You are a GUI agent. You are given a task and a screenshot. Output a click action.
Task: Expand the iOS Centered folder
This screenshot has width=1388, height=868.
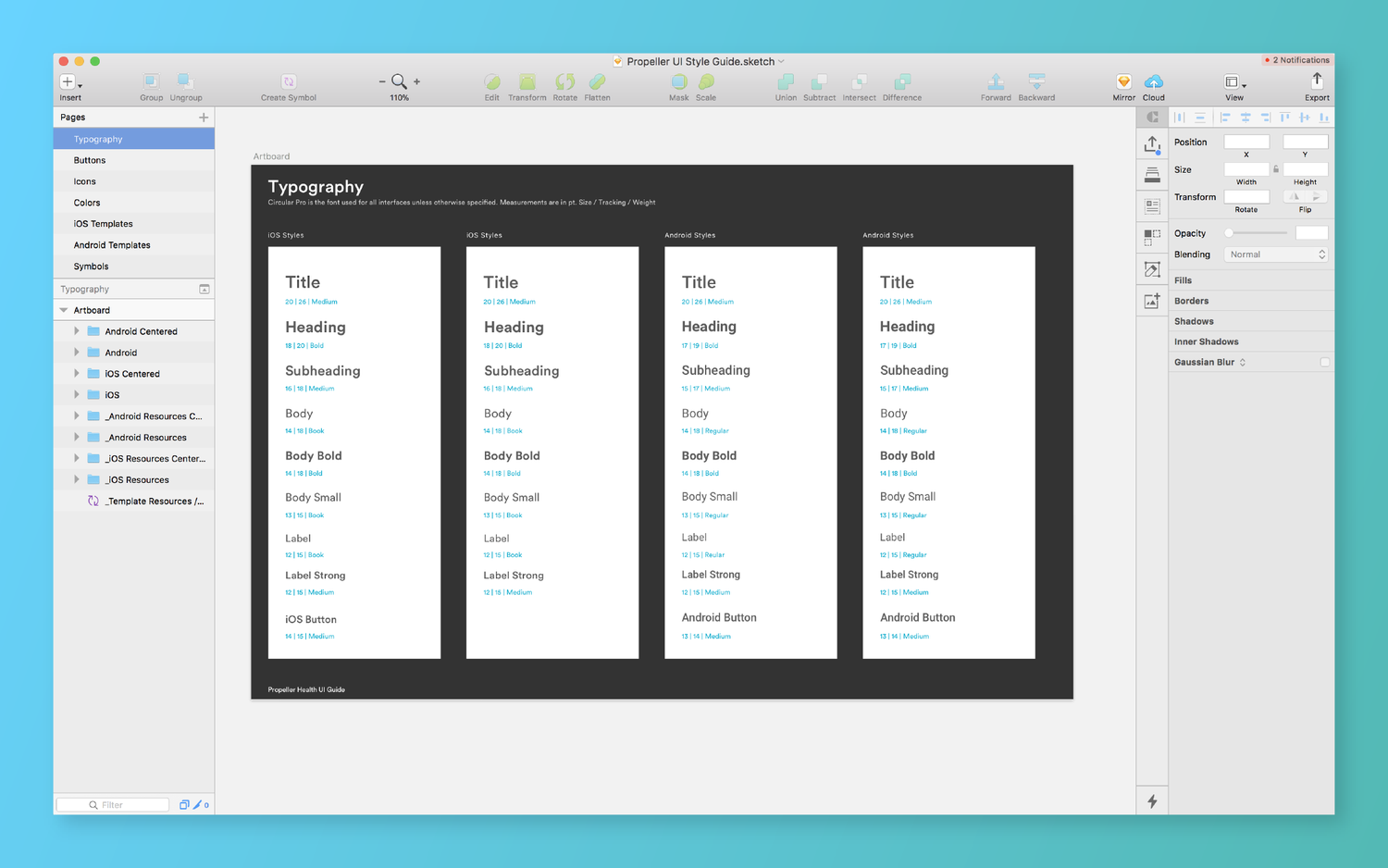(x=77, y=373)
